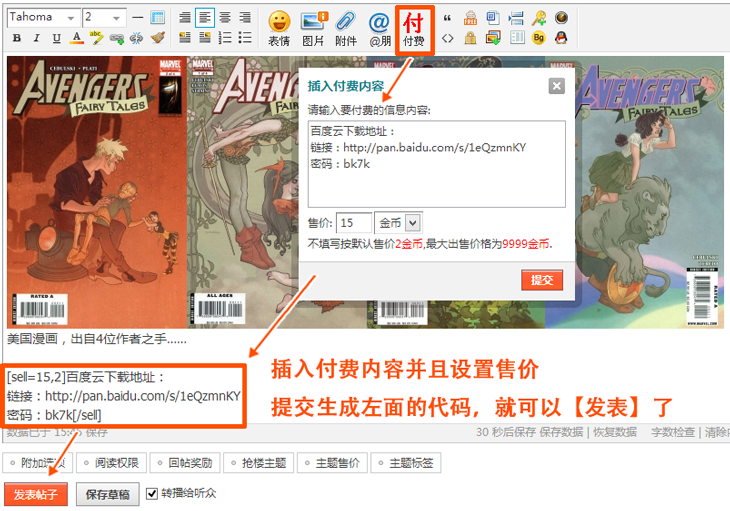Viewport: 730px width, 511px height.
Task: Insert a hyperlink with the chain icon
Action: point(116,38)
